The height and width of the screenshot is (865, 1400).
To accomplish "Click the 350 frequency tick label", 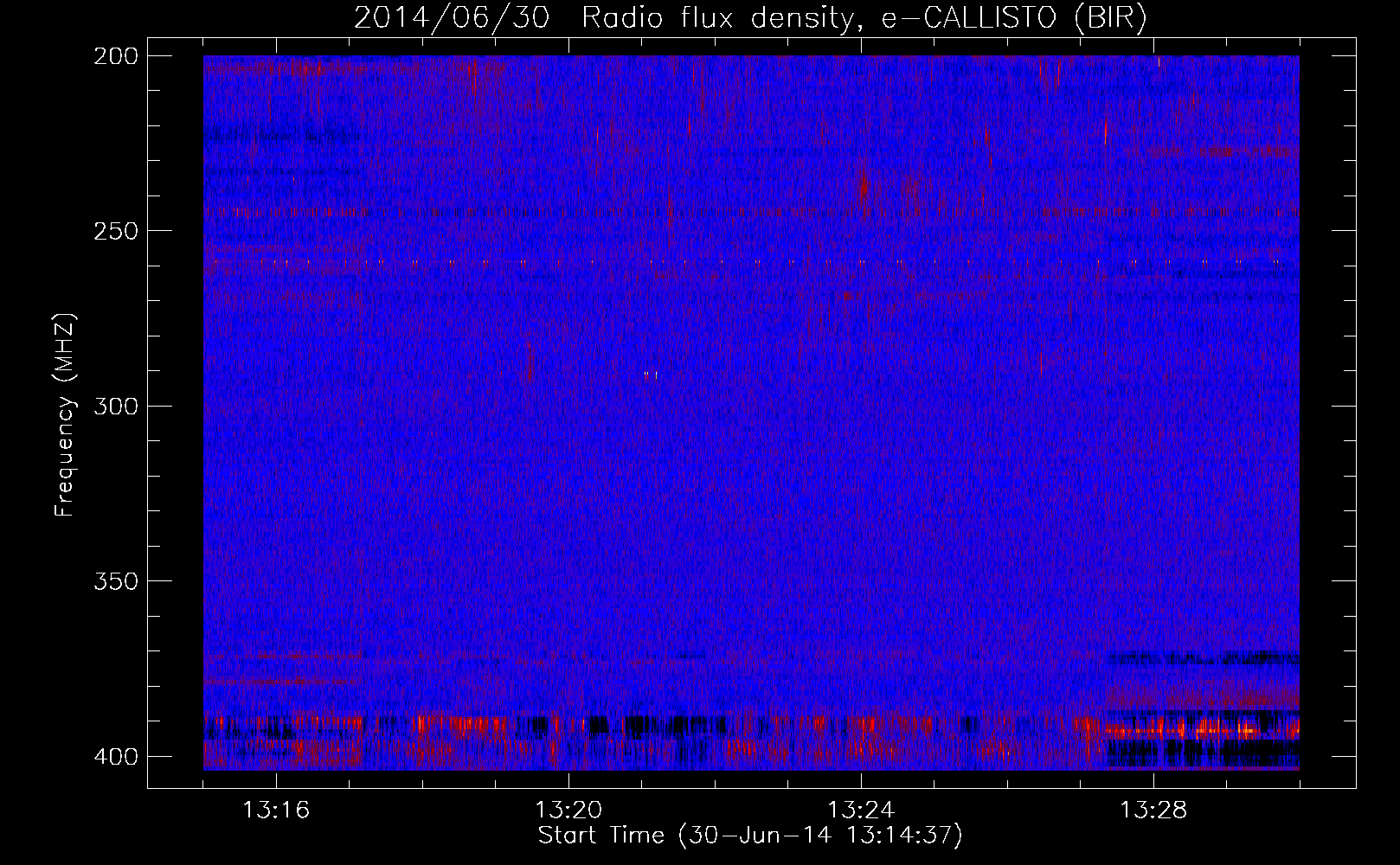I will tap(116, 581).
